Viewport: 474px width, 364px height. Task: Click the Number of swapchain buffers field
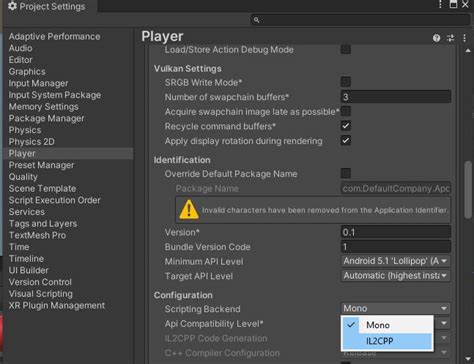tap(396, 97)
